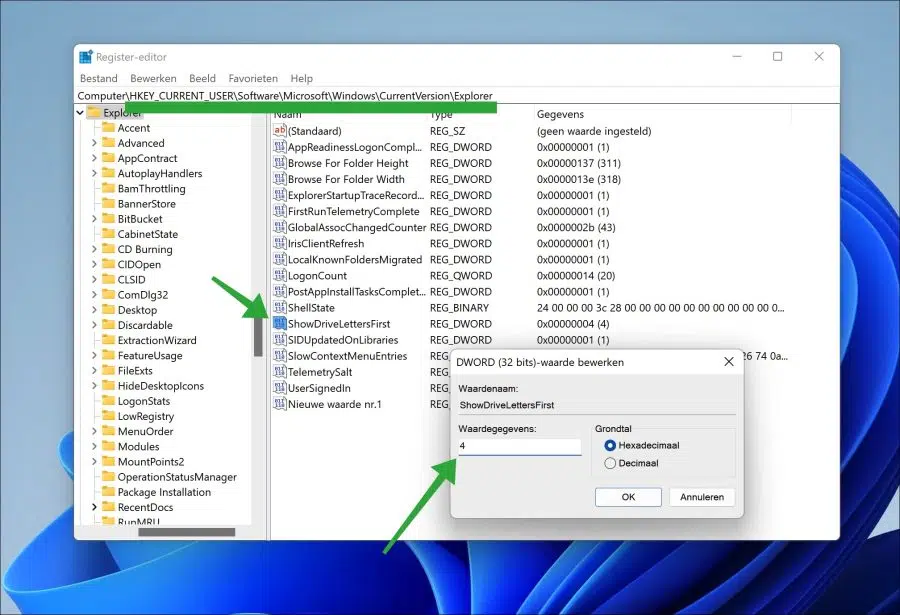Click the Nieuwe waarde nr.1 value icon
This screenshot has width=900, height=615.
tap(280, 404)
